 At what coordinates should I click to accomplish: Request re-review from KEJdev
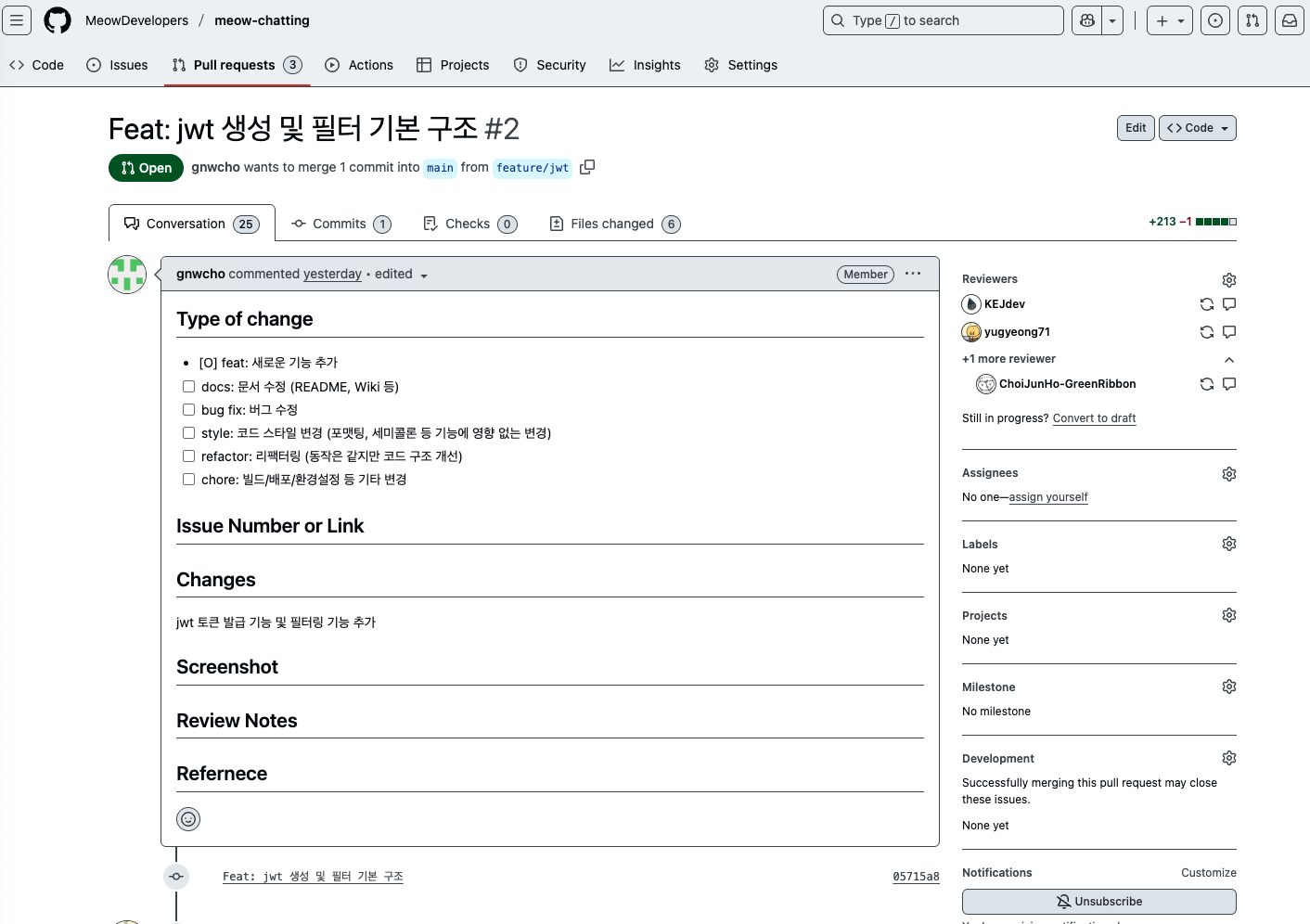point(1206,303)
